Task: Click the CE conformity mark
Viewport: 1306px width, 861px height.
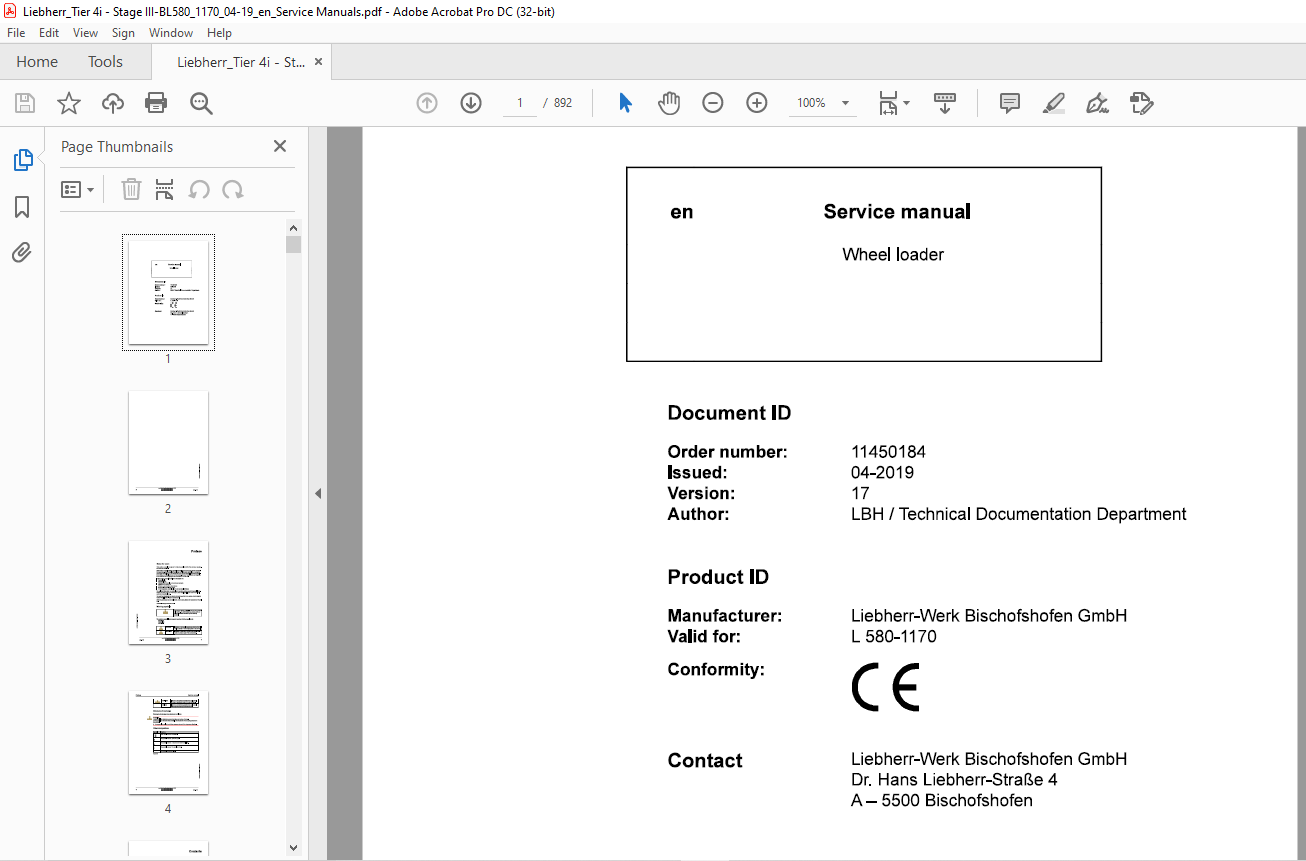Action: click(x=885, y=686)
